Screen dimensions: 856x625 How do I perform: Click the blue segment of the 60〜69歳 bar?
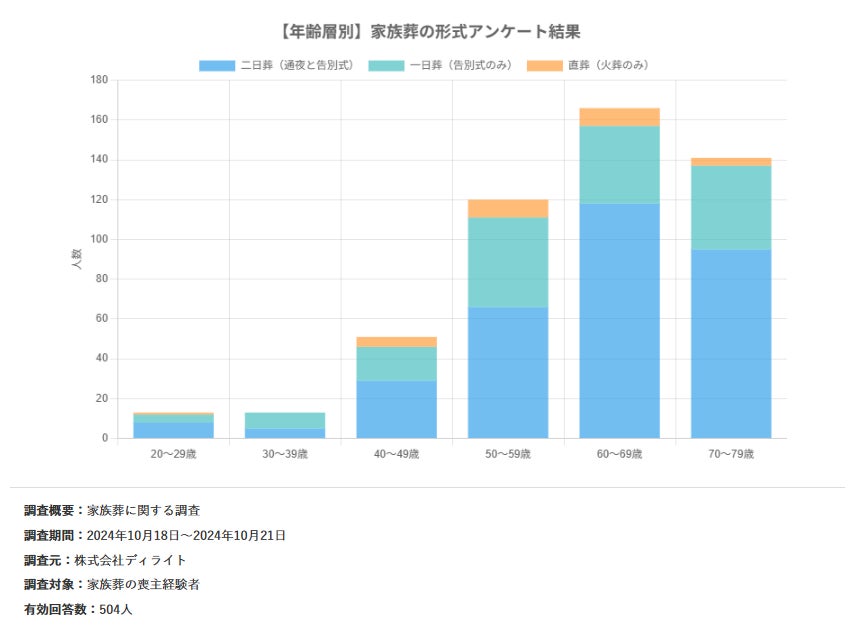point(620,321)
